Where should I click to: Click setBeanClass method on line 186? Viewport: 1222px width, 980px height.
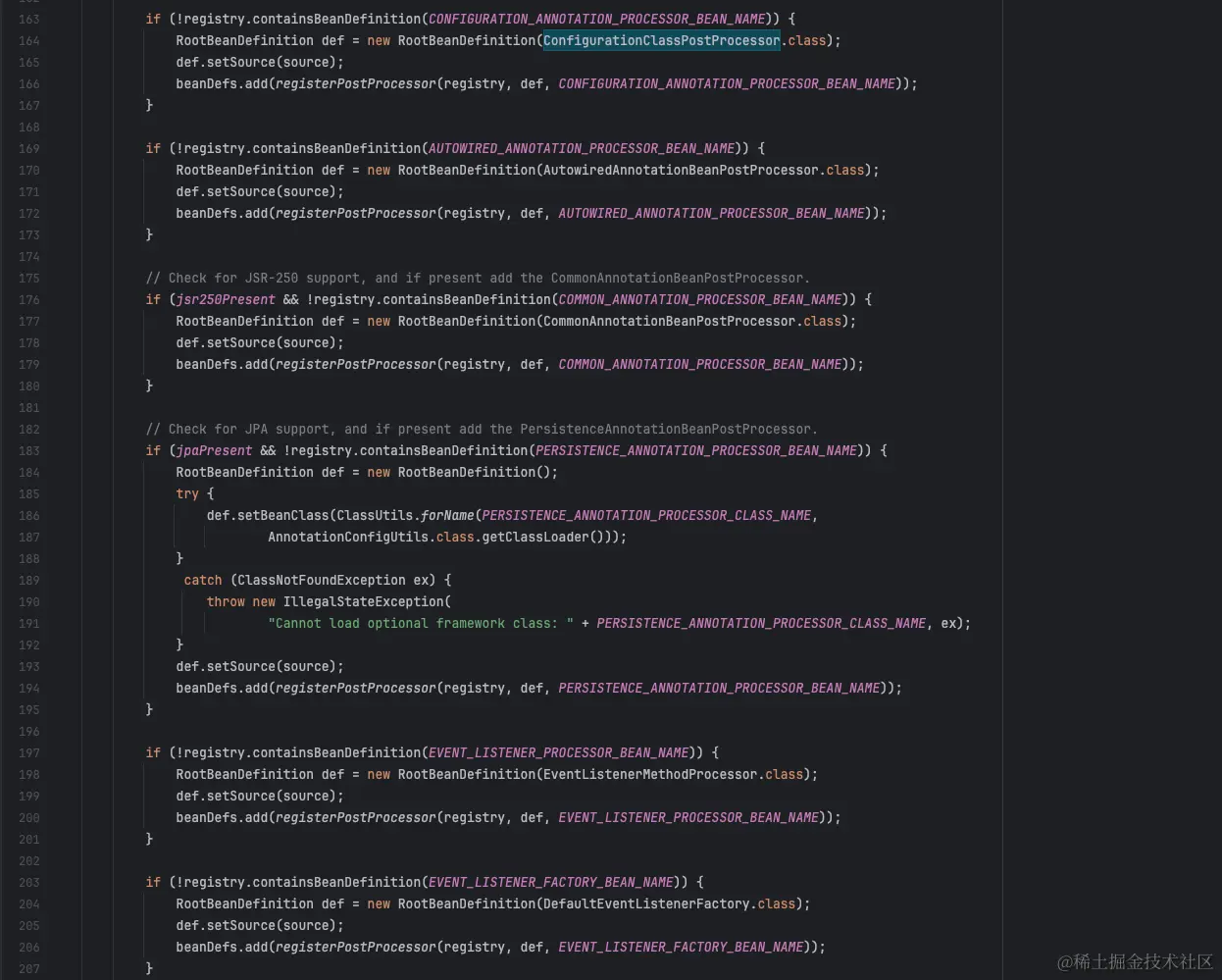coord(282,515)
